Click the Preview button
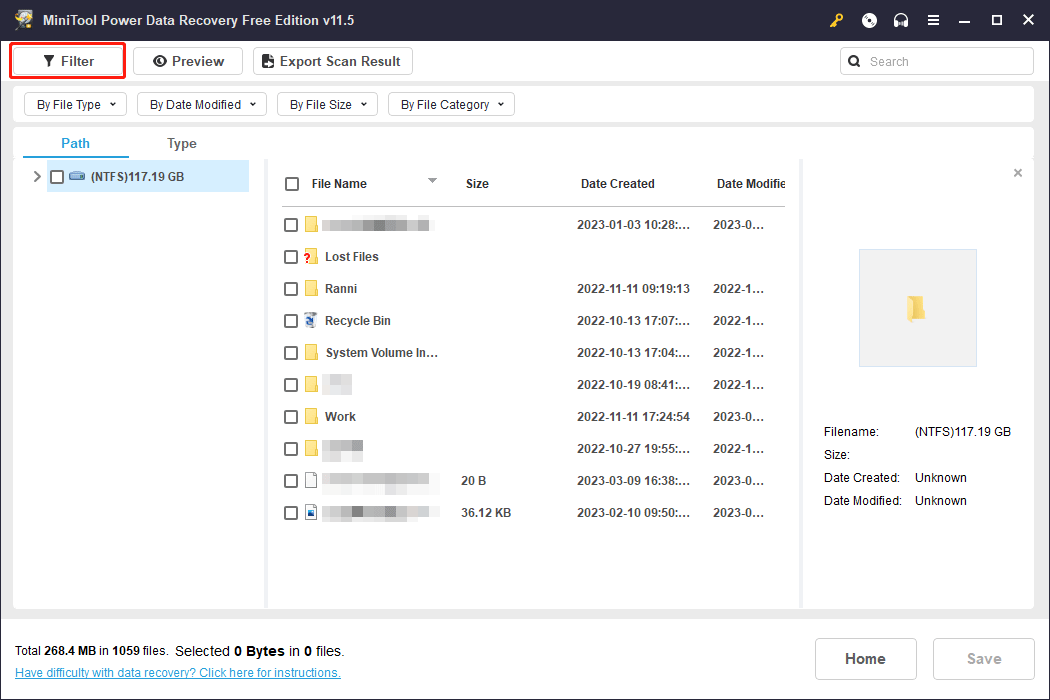1050x700 pixels. (x=188, y=61)
